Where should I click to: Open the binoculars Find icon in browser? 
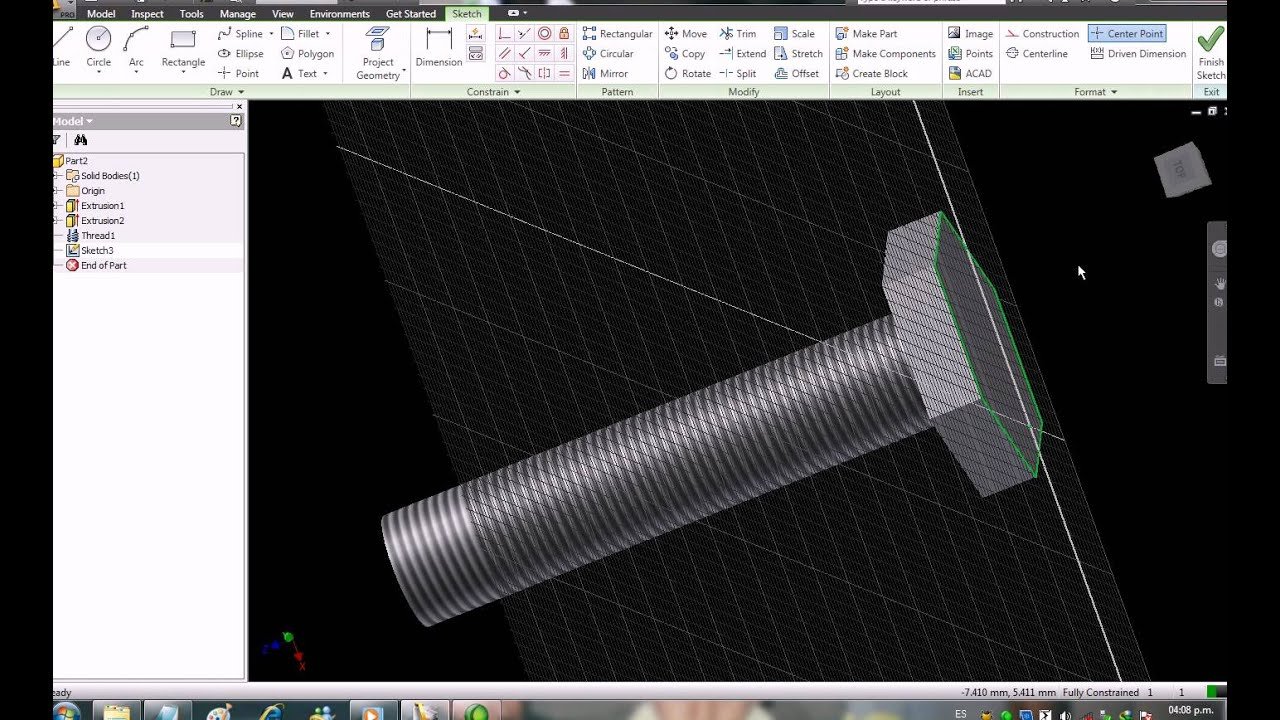[x=81, y=140]
